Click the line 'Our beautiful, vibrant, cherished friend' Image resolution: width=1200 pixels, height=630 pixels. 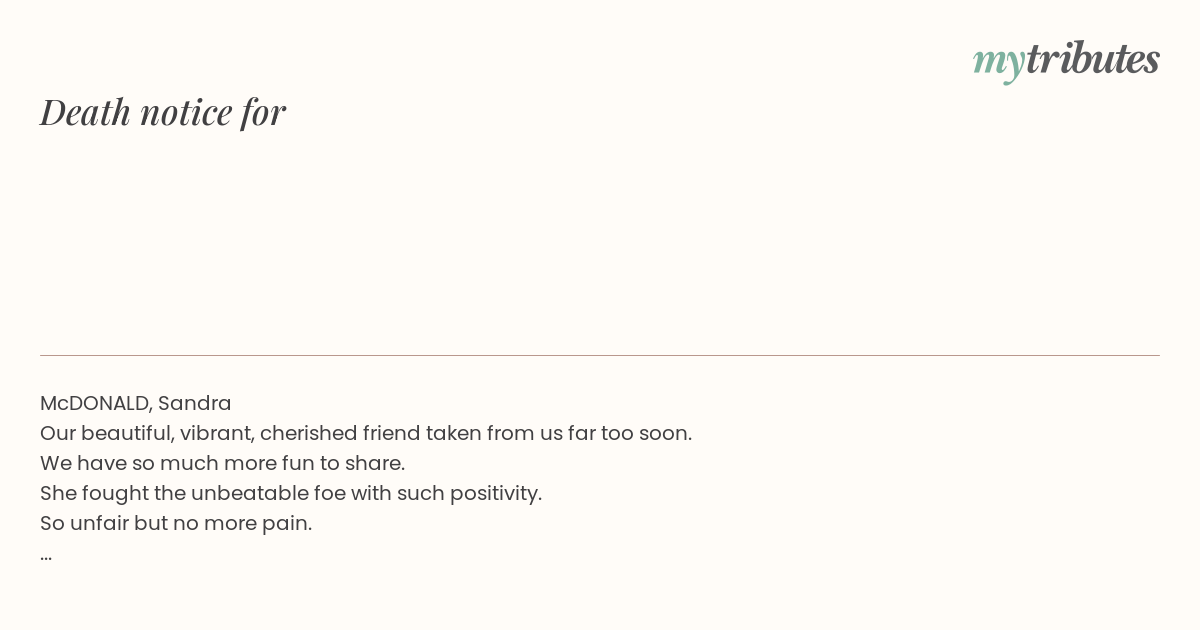pos(230,433)
